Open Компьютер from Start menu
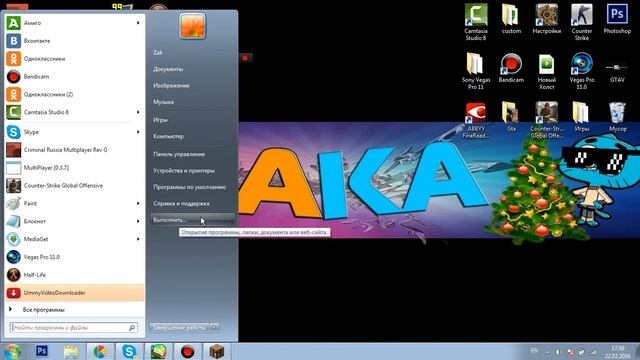Image resolution: width=640 pixels, height=360 pixels. [x=168, y=136]
